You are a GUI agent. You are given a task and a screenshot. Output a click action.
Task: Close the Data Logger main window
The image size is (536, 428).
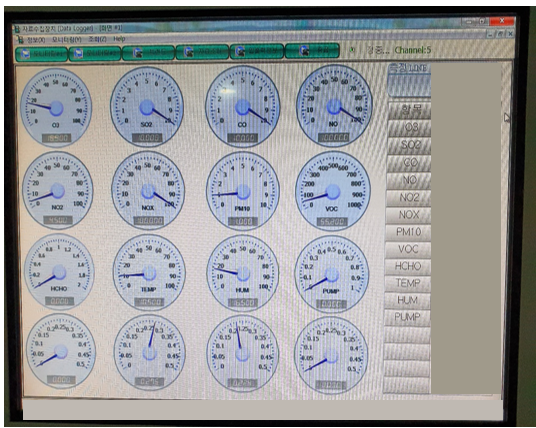coord(502,21)
